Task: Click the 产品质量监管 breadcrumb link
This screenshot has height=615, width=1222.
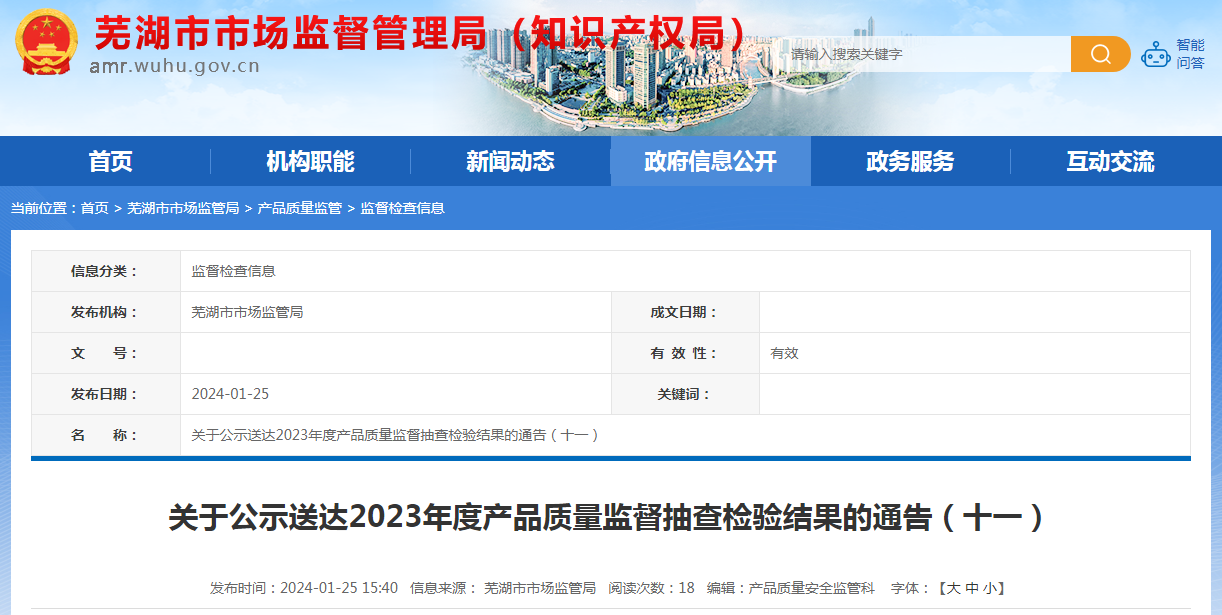Action: coord(300,208)
